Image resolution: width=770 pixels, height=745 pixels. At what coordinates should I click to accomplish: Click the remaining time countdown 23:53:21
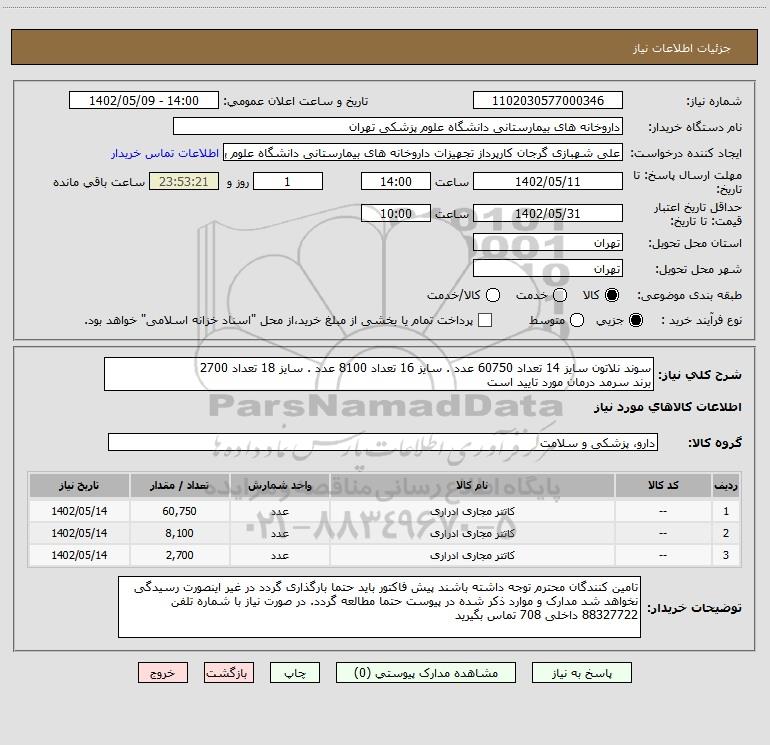[184, 182]
